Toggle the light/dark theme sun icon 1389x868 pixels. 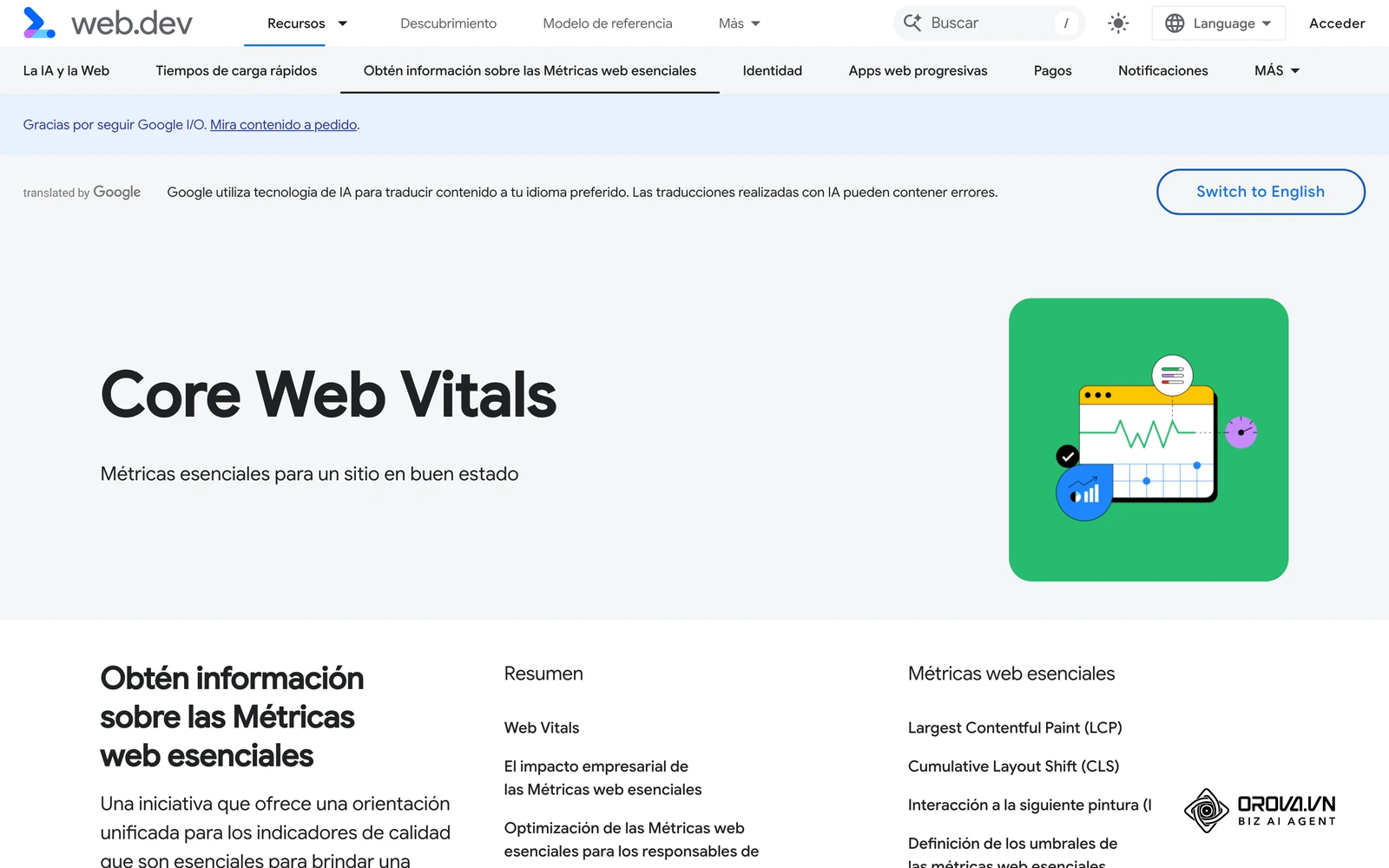(1118, 23)
